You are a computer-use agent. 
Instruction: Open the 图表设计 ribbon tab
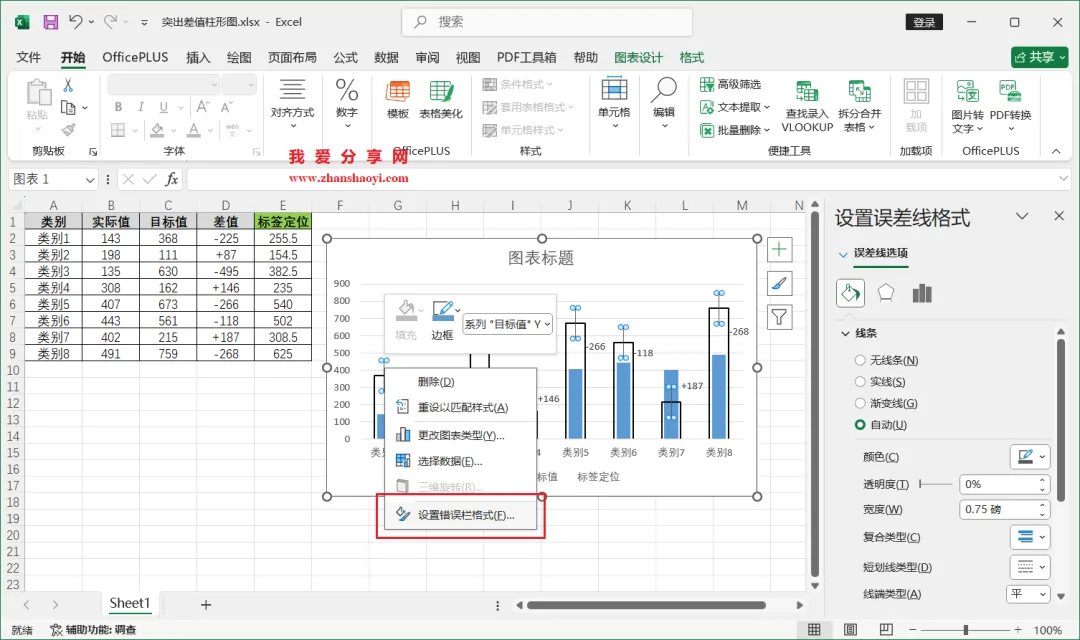point(638,57)
